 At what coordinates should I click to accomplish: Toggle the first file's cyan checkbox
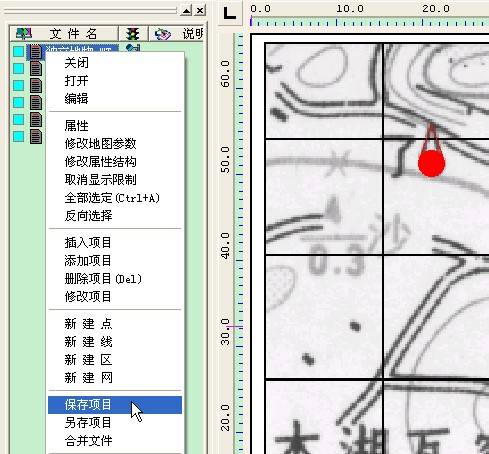[x=18, y=51]
